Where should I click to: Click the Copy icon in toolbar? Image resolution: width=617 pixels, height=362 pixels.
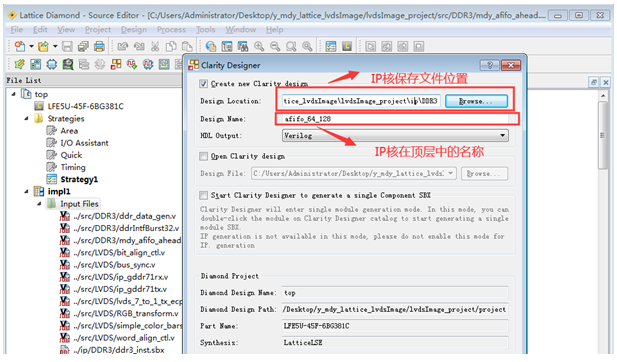tap(171, 46)
